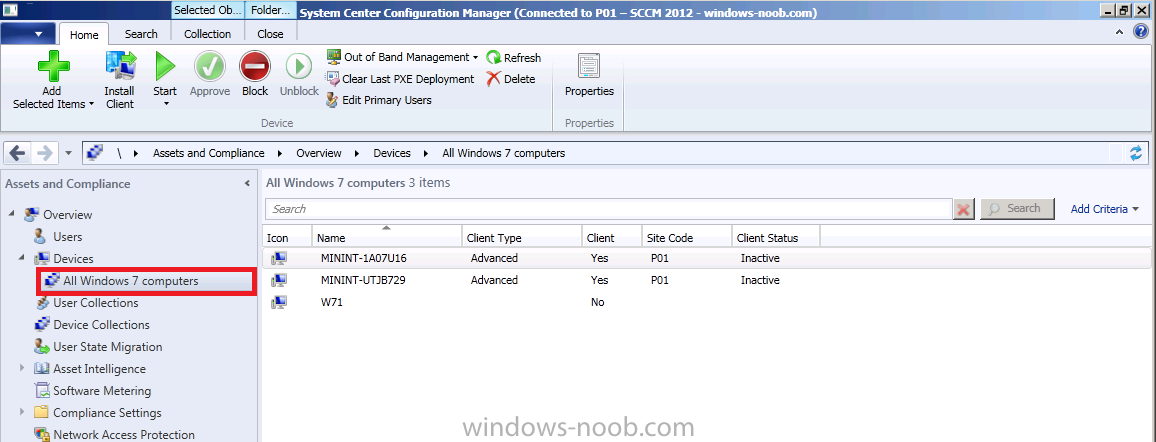This screenshot has height=442, width=1156.
Task: Switch to the Collection ribbon tab
Action: click(x=207, y=34)
